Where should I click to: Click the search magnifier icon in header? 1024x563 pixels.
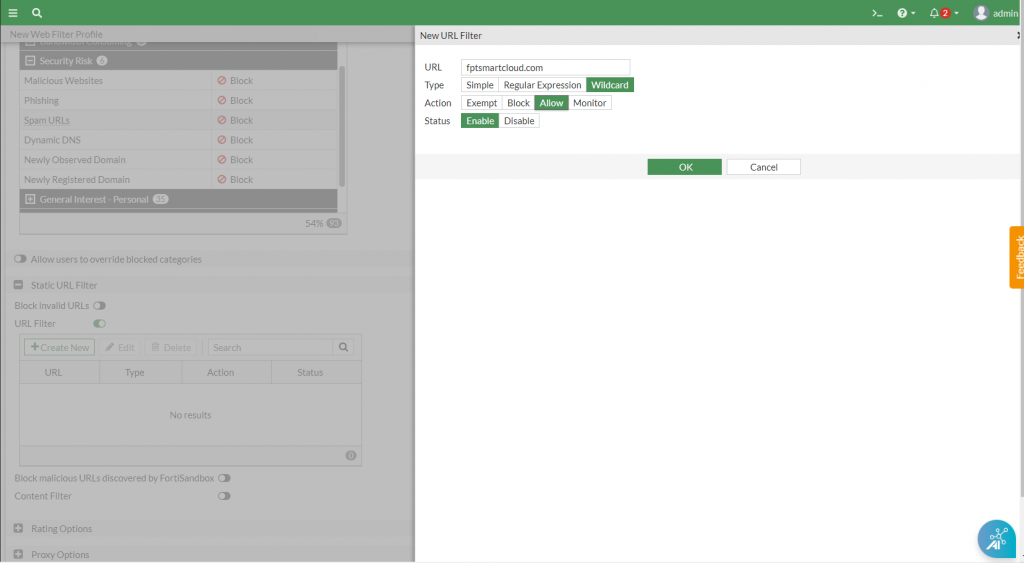click(37, 13)
